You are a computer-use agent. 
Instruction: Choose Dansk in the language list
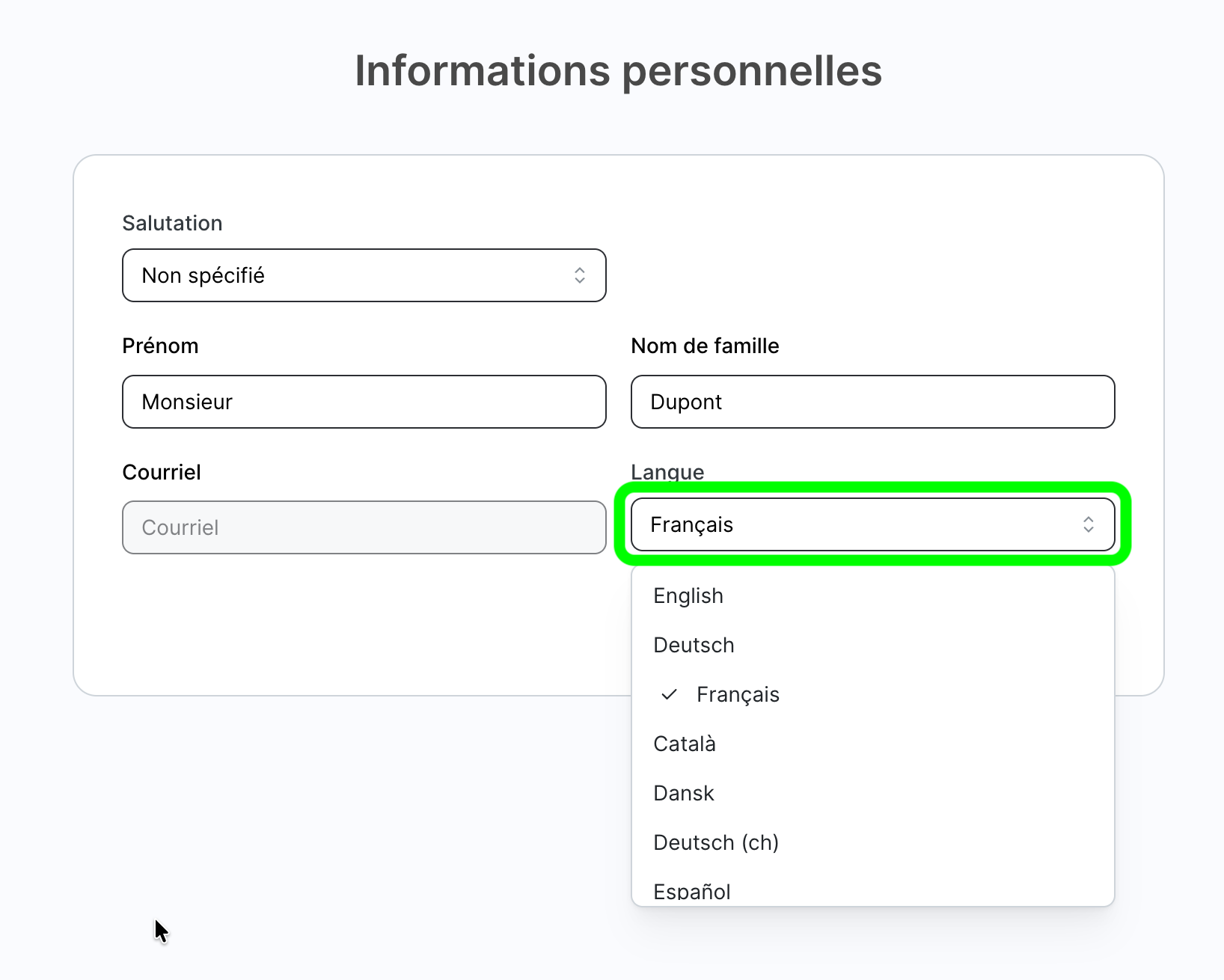[872, 793]
